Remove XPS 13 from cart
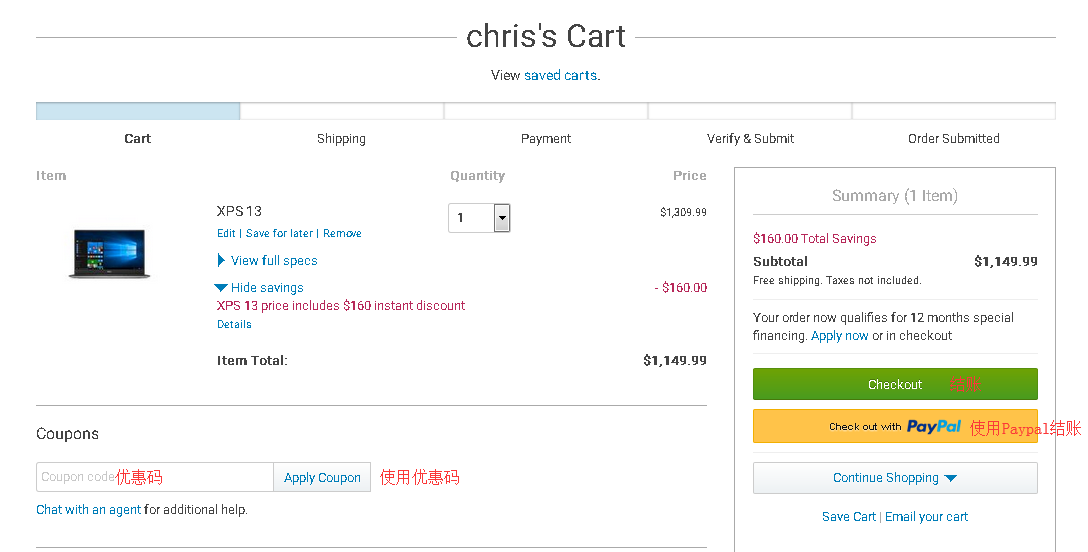Image resolution: width=1088 pixels, height=552 pixels. (x=342, y=233)
